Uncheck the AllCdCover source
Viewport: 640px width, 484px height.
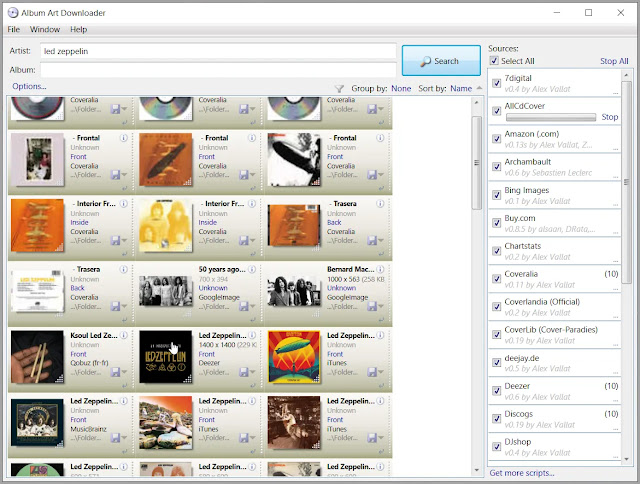496,111
